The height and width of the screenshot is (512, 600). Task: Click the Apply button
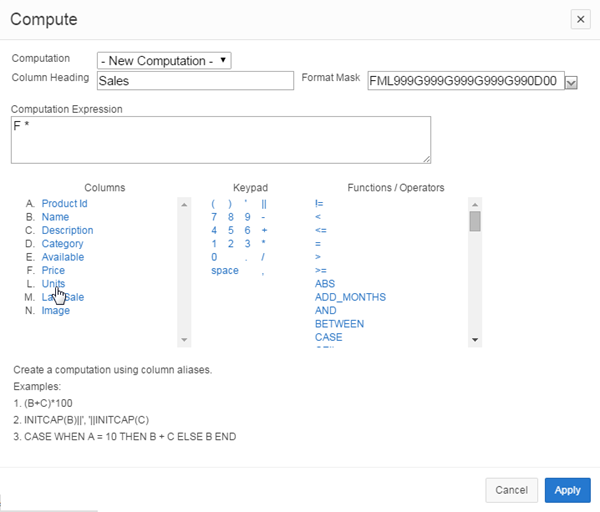point(567,490)
